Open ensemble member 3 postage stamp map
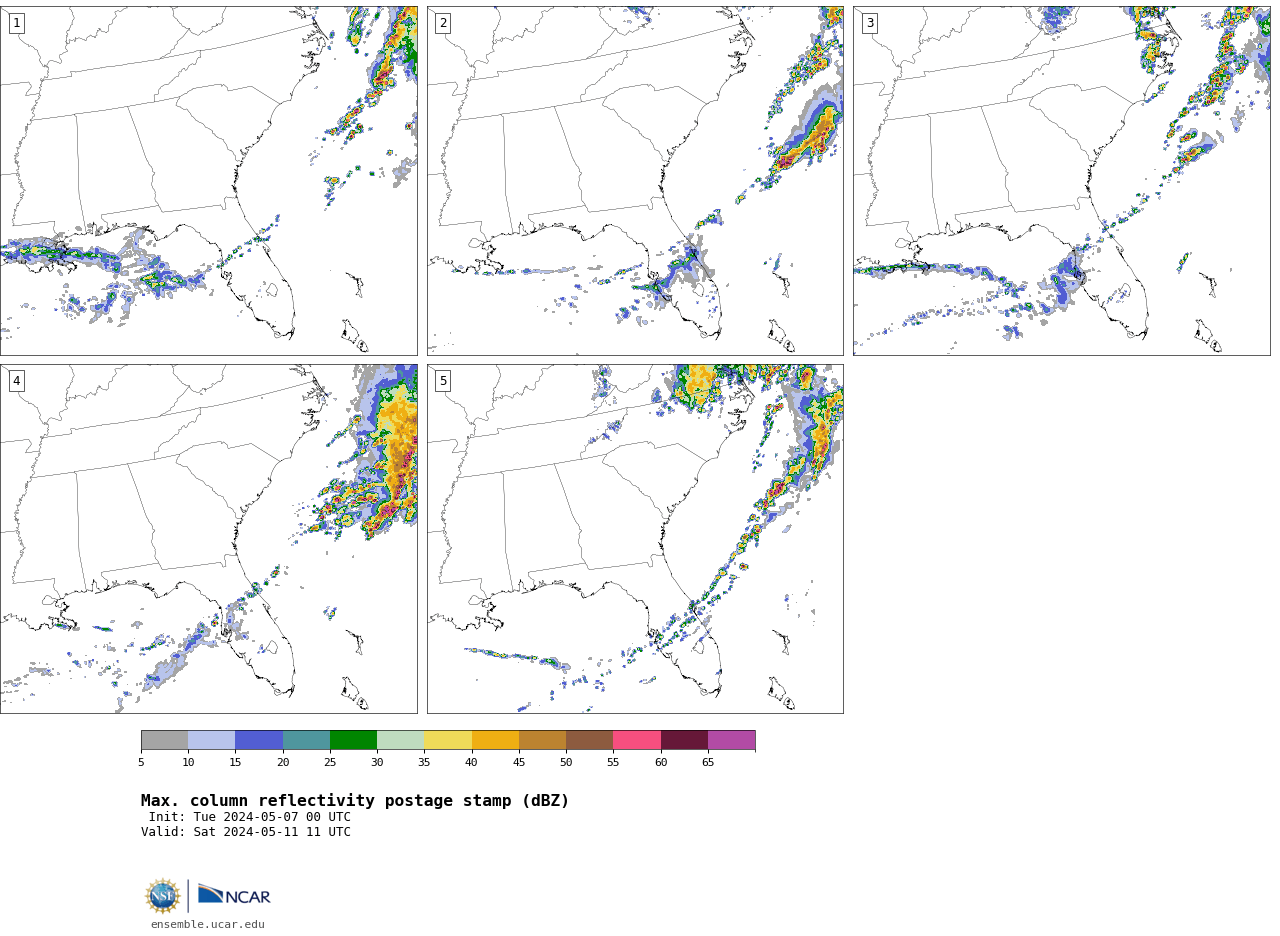The width and height of the screenshot is (1280, 936). pyautogui.click(x=1061, y=181)
